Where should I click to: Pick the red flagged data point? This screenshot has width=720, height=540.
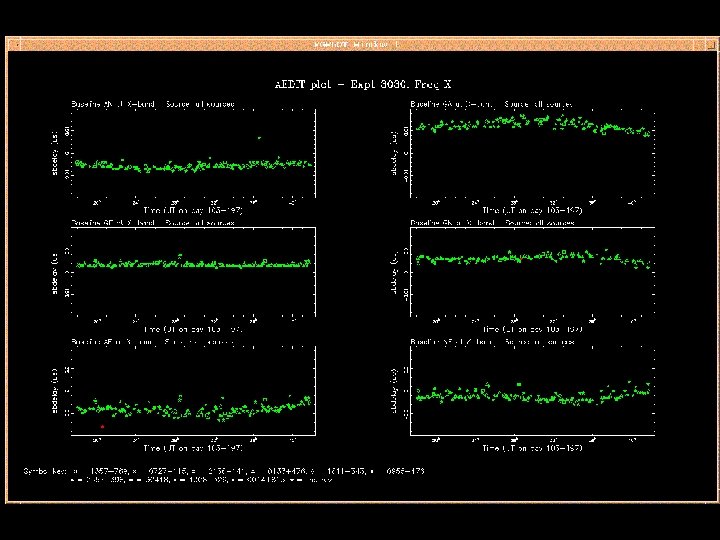click(x=102, y=427)
